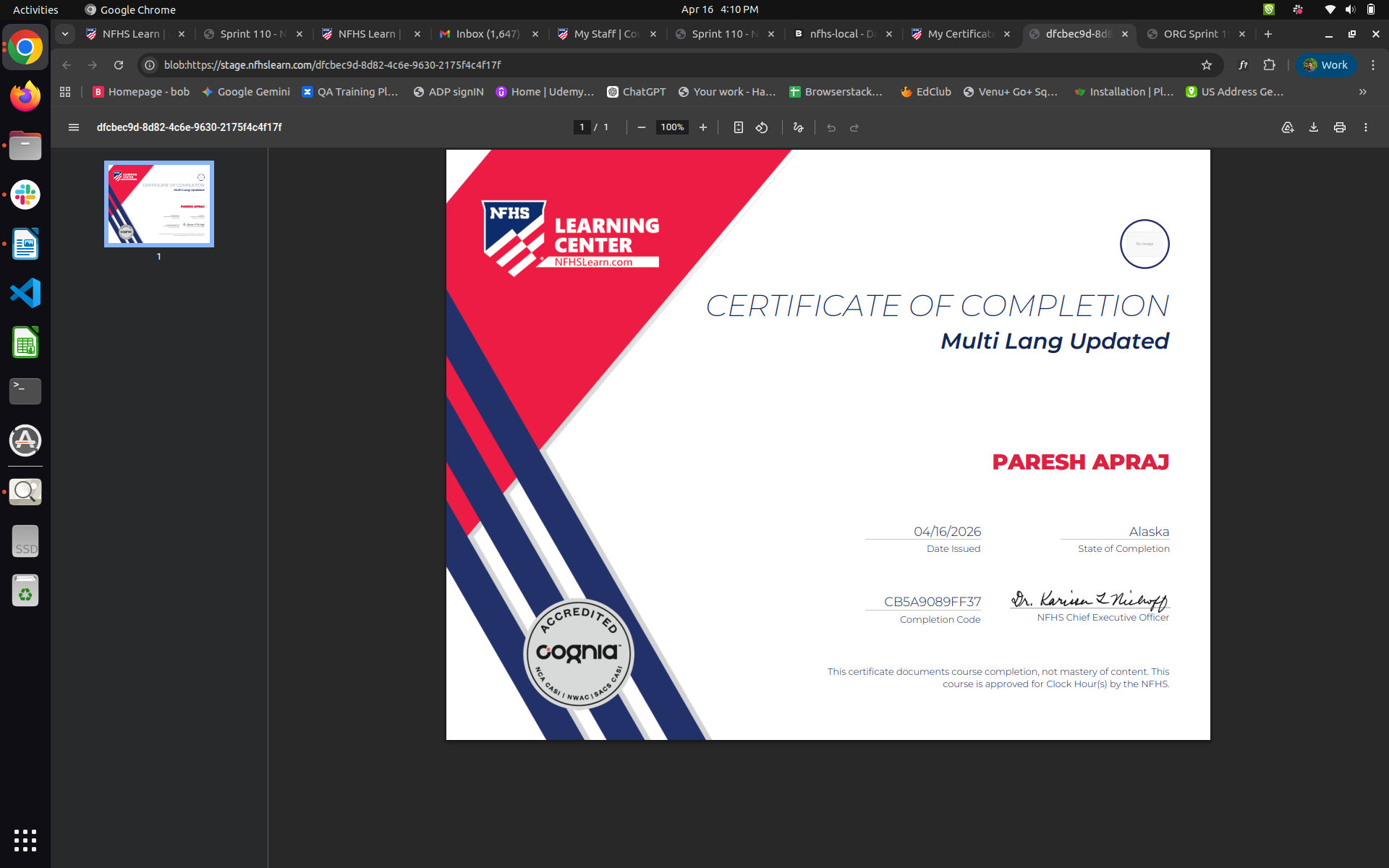Viewport: 1389px width, 868px height.
Task: Go back to previous page
Action: click(67, 65)
